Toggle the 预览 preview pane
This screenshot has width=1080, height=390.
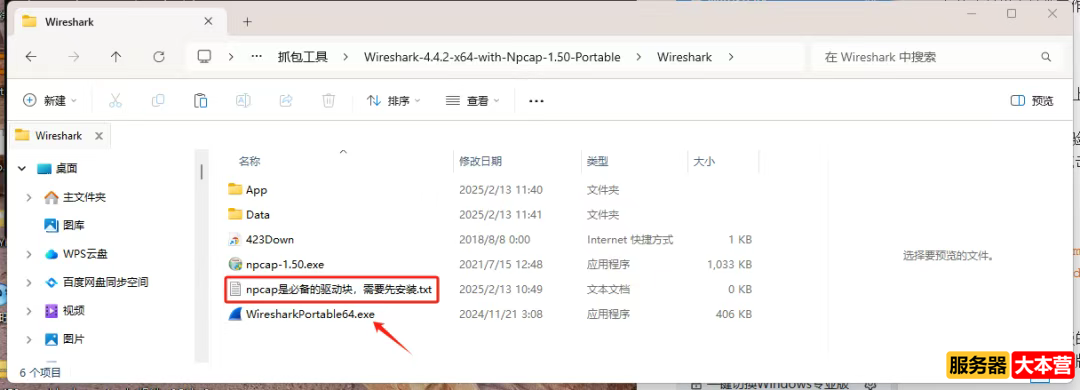click(1032, 101)
